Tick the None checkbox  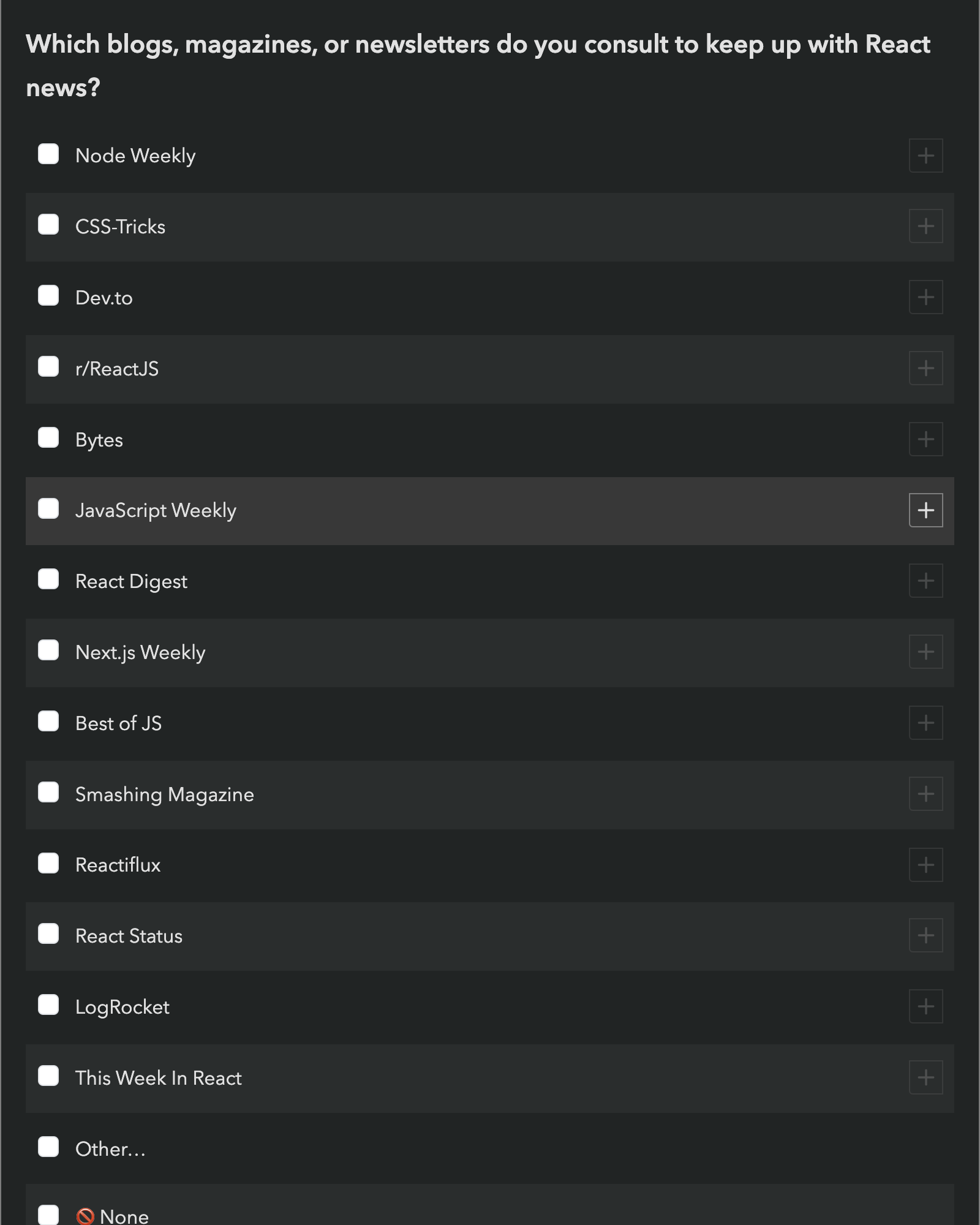click(x=48, y=1214)
